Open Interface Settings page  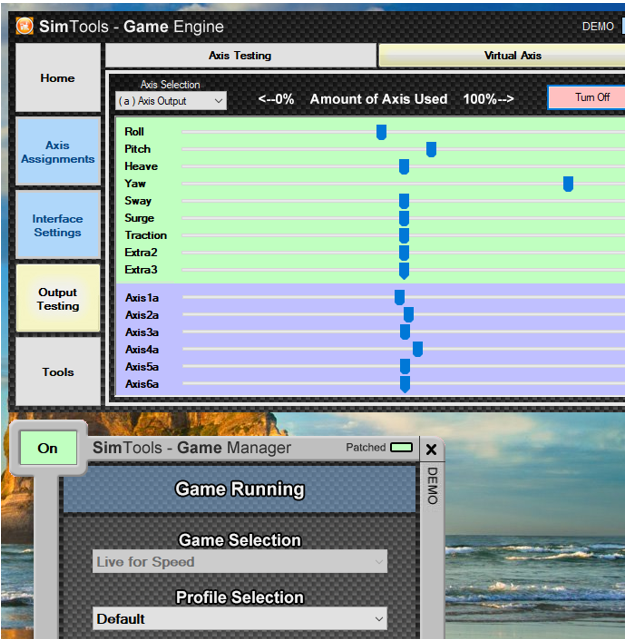coord(58,225)
